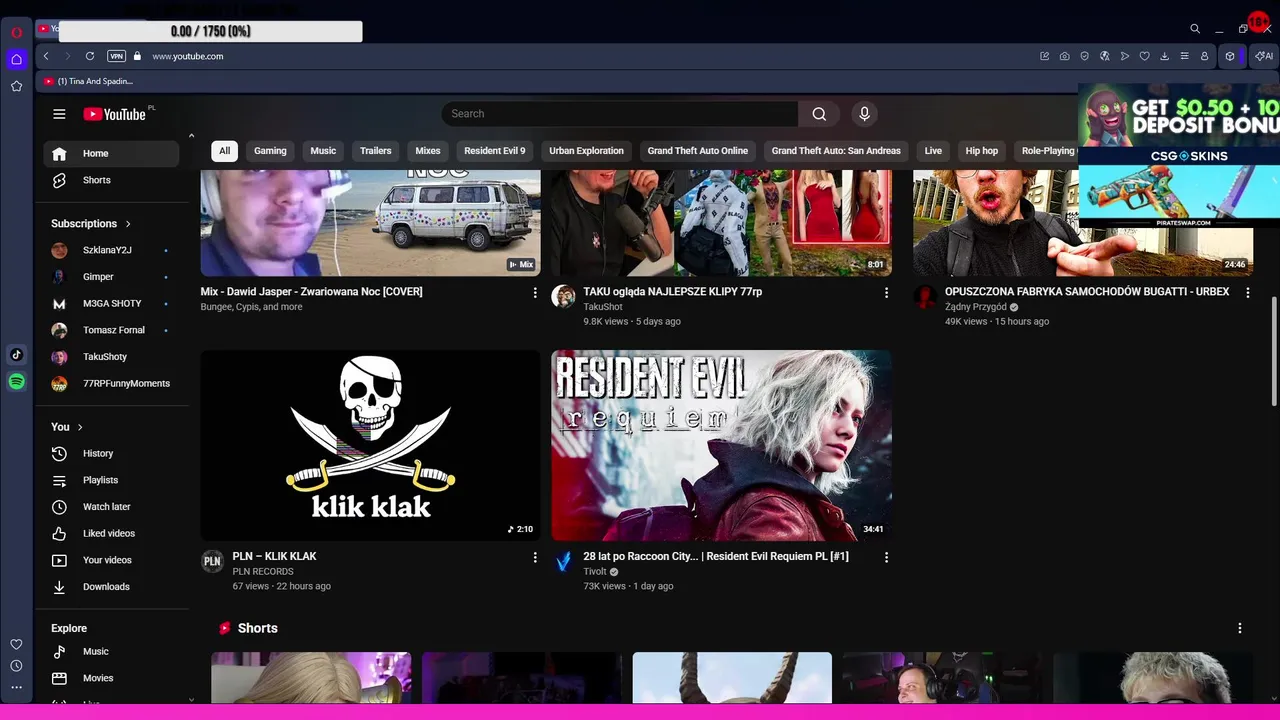The height and width of the screenshot is (720, 1280).
Task: Open the Shorts section three-dot menu
Action: coord(1240,628)
